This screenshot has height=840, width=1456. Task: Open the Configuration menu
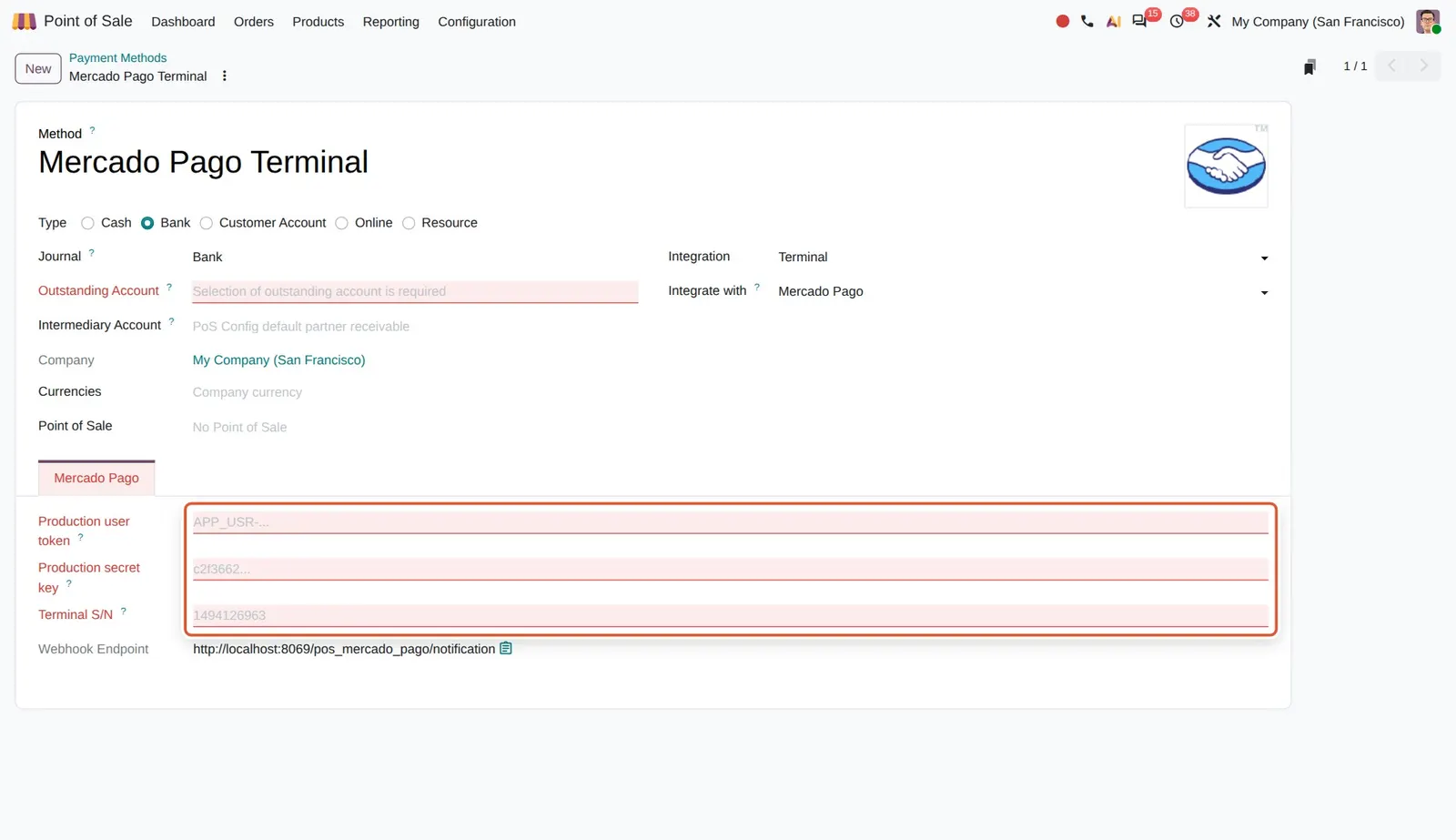coord(477,22)
